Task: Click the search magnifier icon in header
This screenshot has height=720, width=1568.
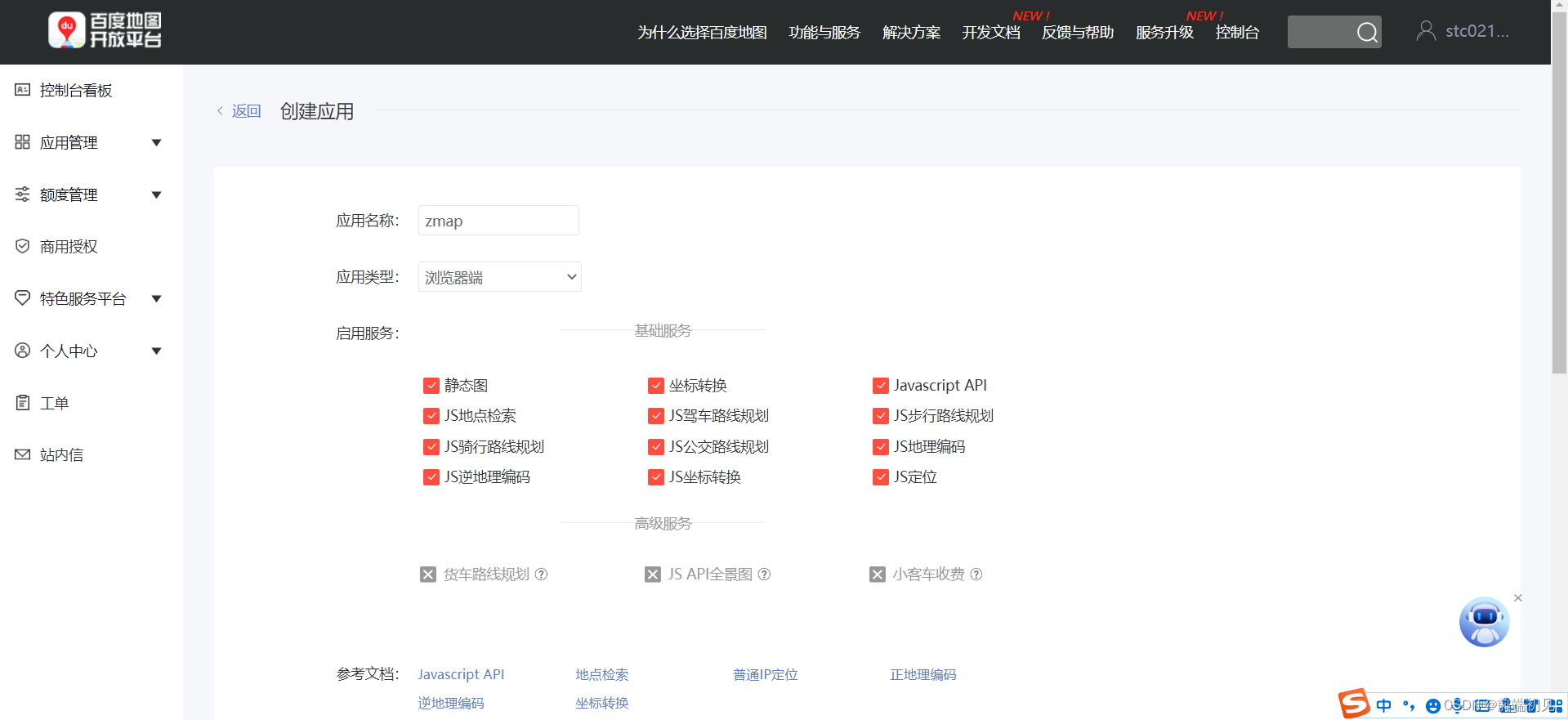Action: click(1367, 33)
